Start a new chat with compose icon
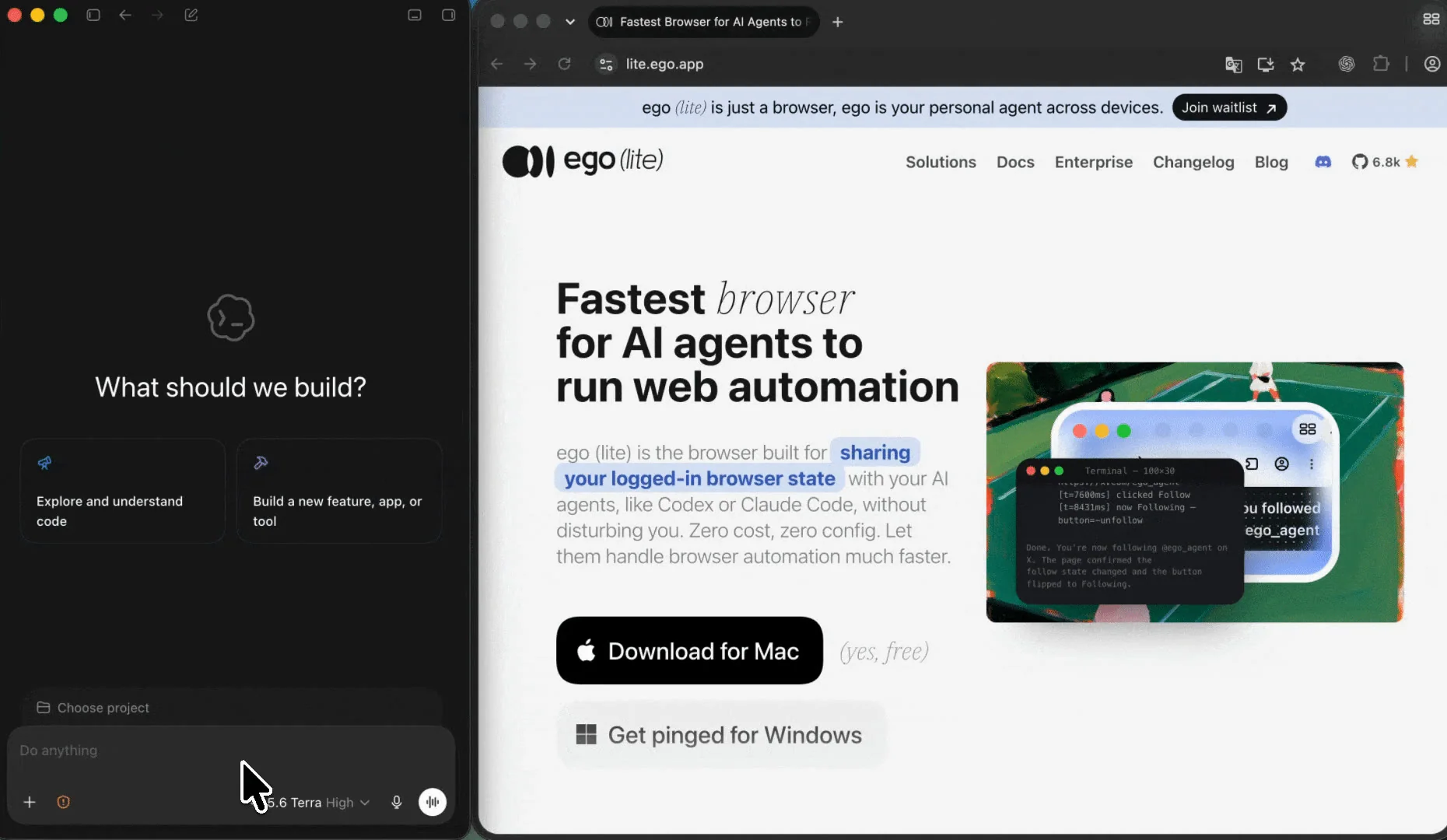The width and height of the screenshot is (1447, 840). tap(191, 15)
